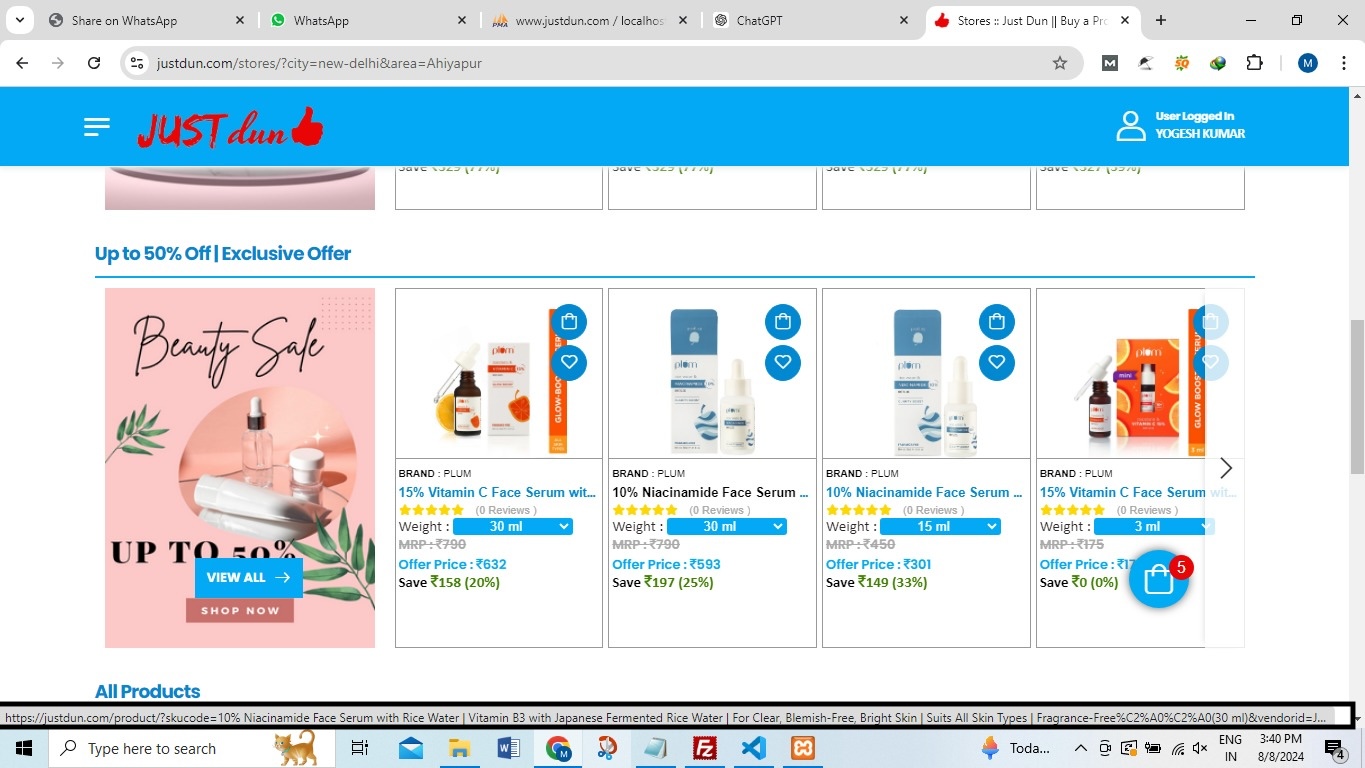
Task: Expand weight dropdown showing 30 ml for Vitamin C serum
Action: (512, 527)
